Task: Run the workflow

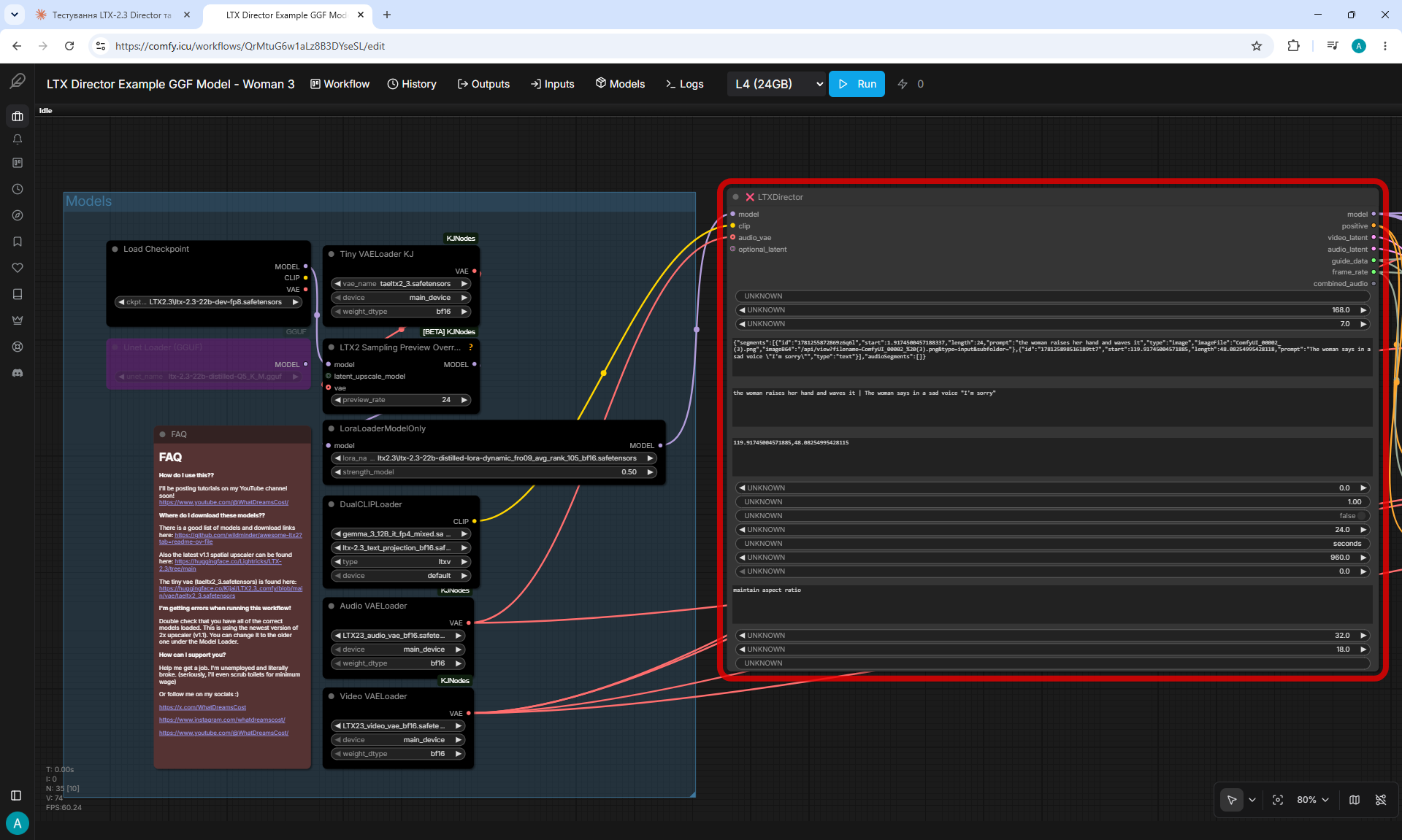Action: click(857, 84)
